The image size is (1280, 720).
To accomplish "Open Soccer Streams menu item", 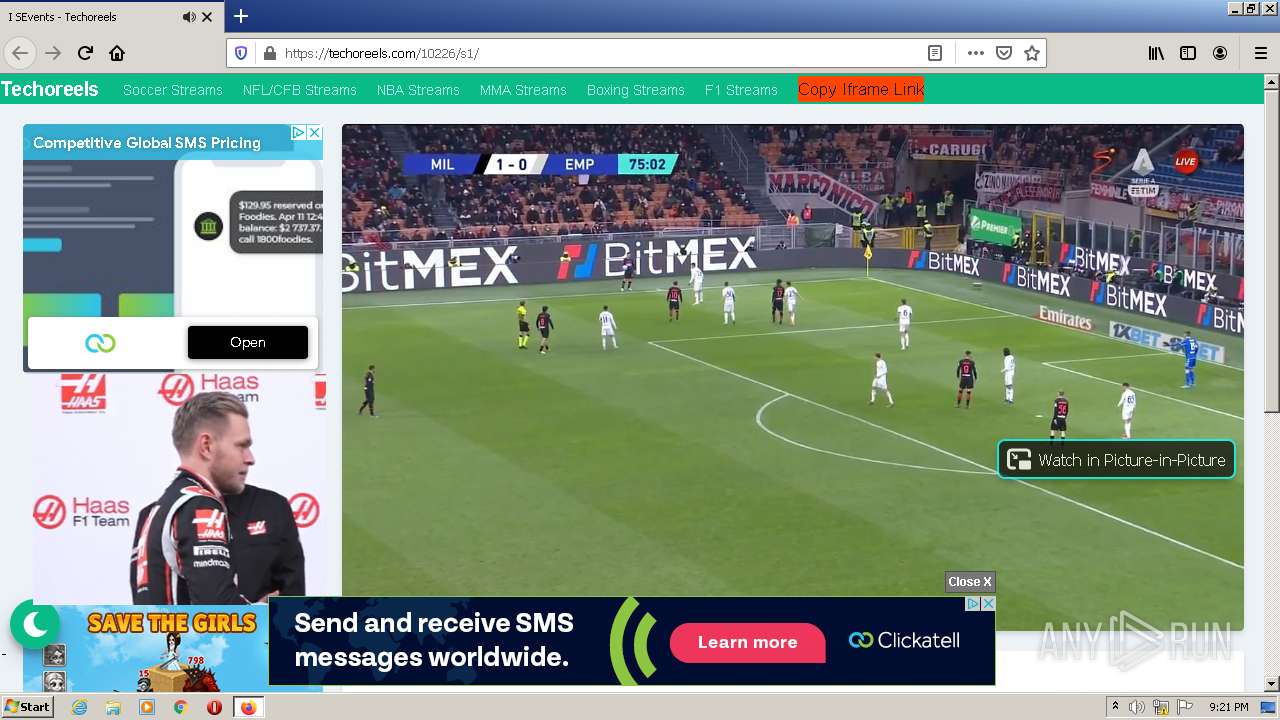I will [173, 90].
